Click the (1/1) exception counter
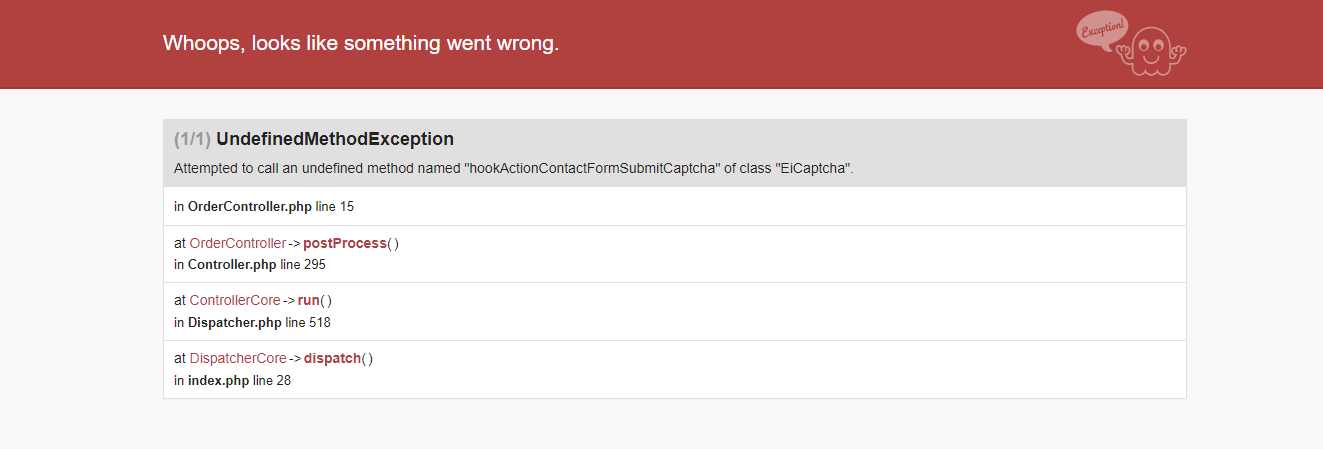 point(192,139)
